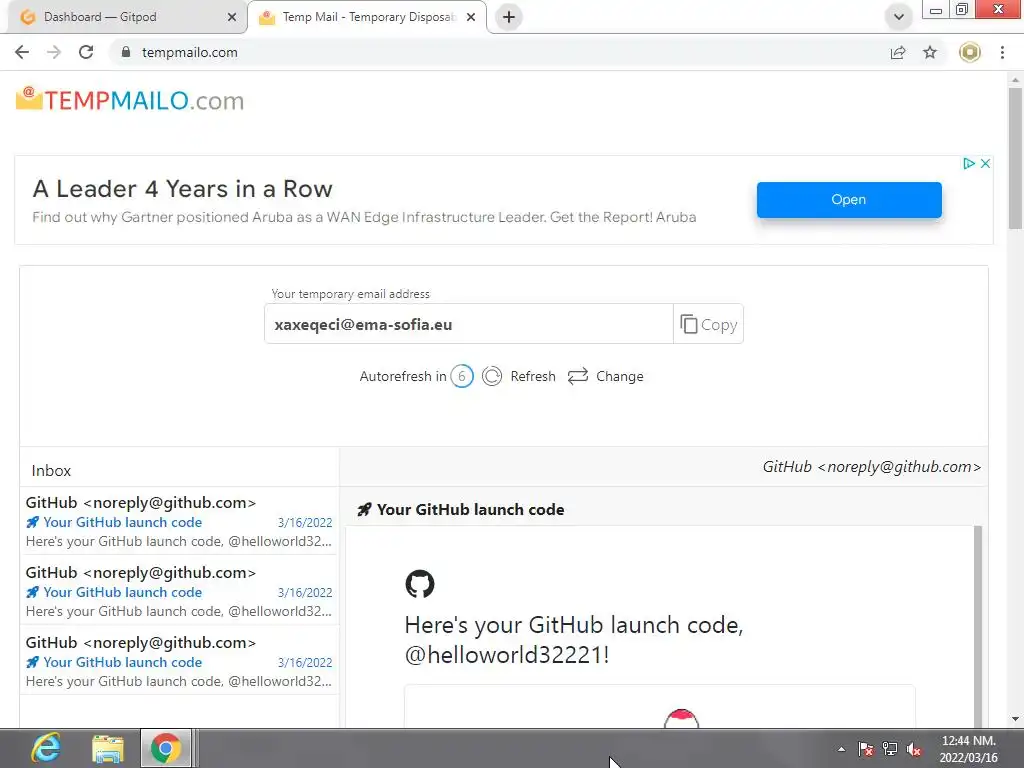Reload the page with the refresh icon
Screen dimensions: 1024x768
click(x=86, y=52)
